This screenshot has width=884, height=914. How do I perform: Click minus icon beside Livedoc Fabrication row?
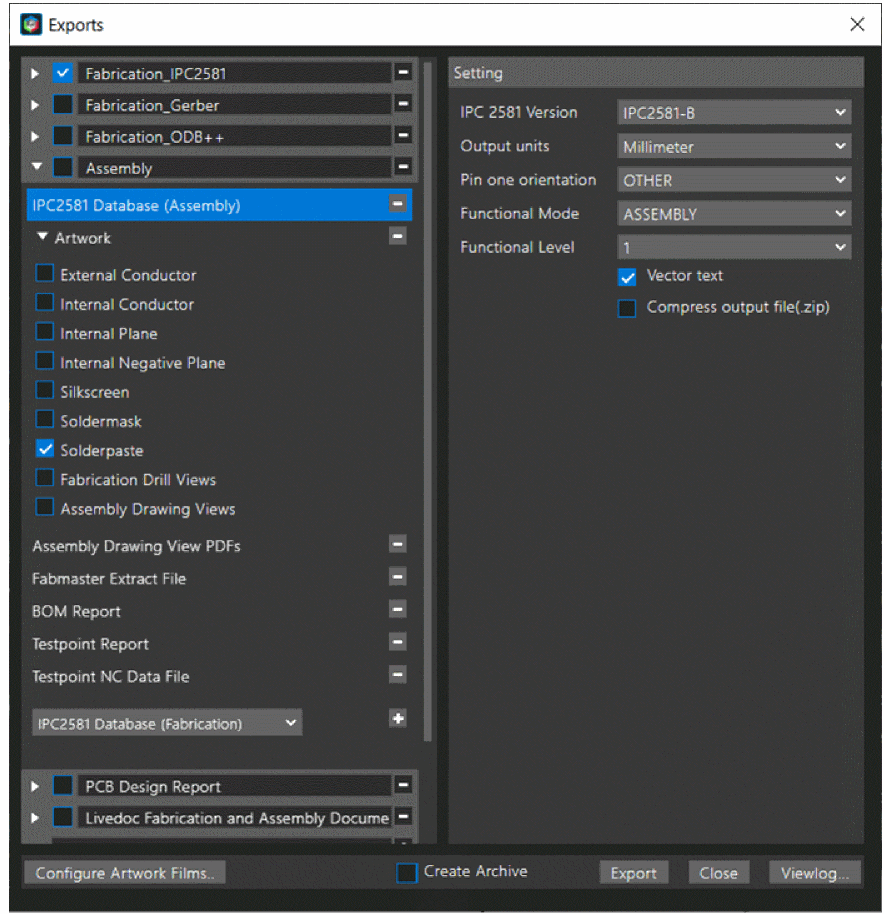(x=403, y=817)
